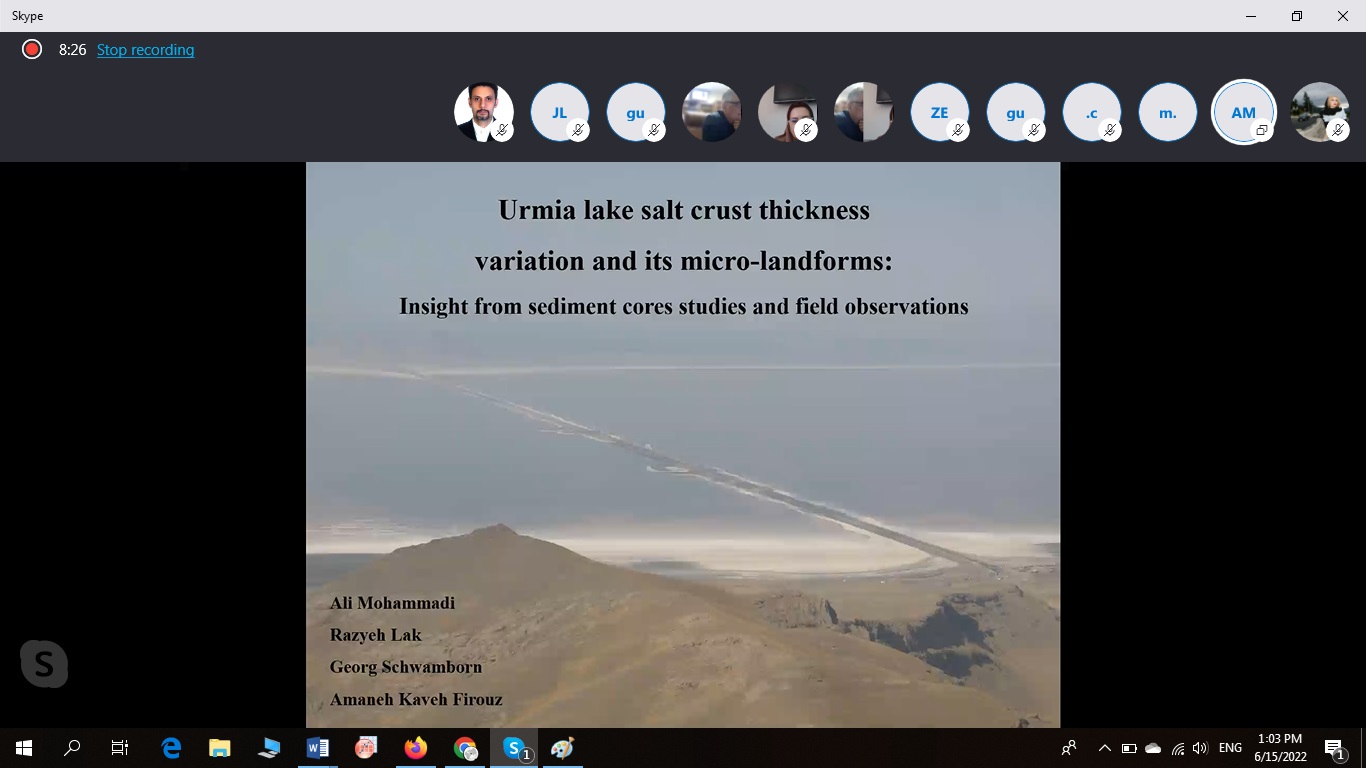Expand the hidden system tray icons

coord(1104,748)
